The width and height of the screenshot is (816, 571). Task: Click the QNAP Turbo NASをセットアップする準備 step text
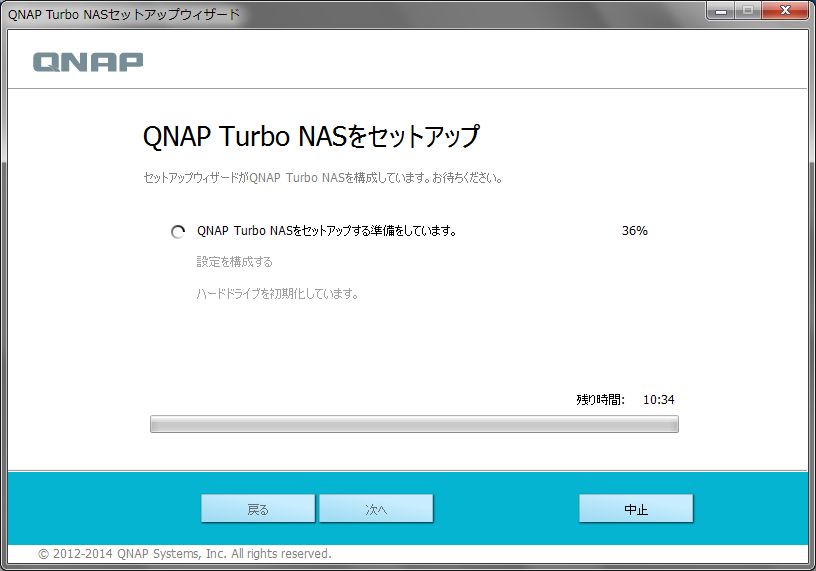point(326,231)
